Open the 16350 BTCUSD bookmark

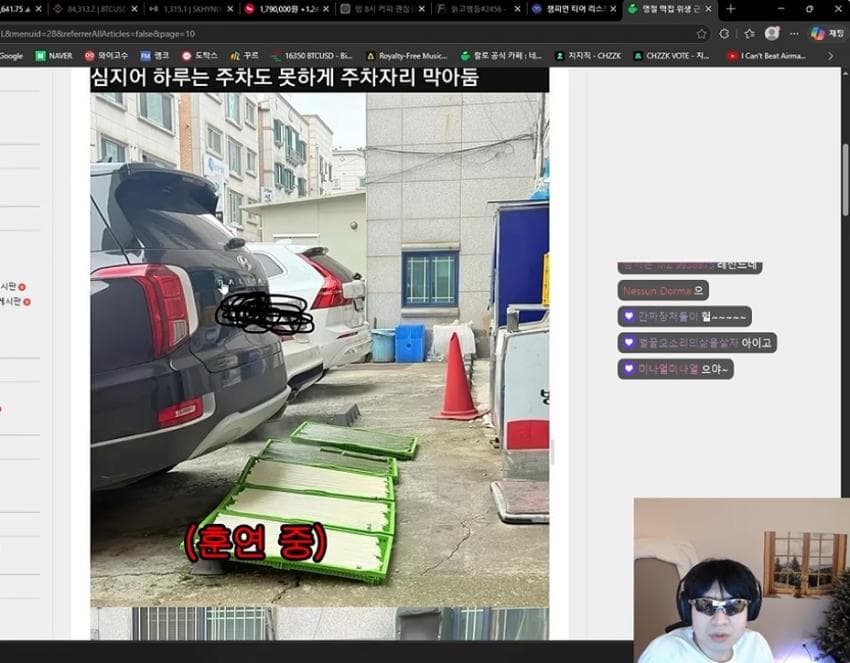[x=312, y=56]
